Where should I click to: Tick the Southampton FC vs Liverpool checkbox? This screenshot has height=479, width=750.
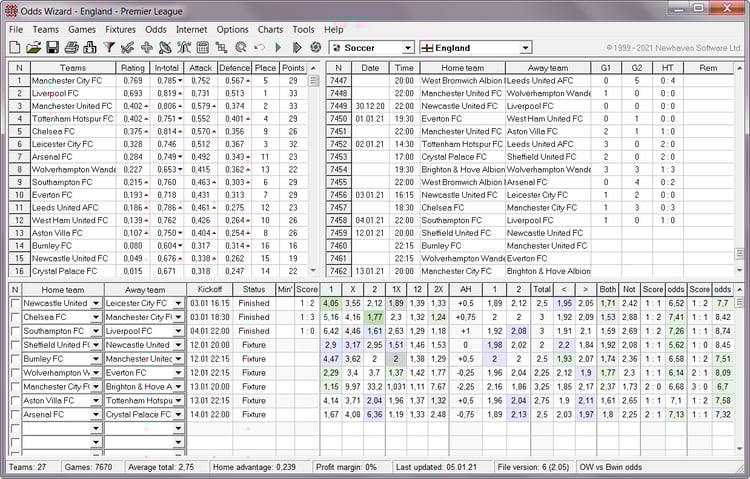click(x=15, y=331)
